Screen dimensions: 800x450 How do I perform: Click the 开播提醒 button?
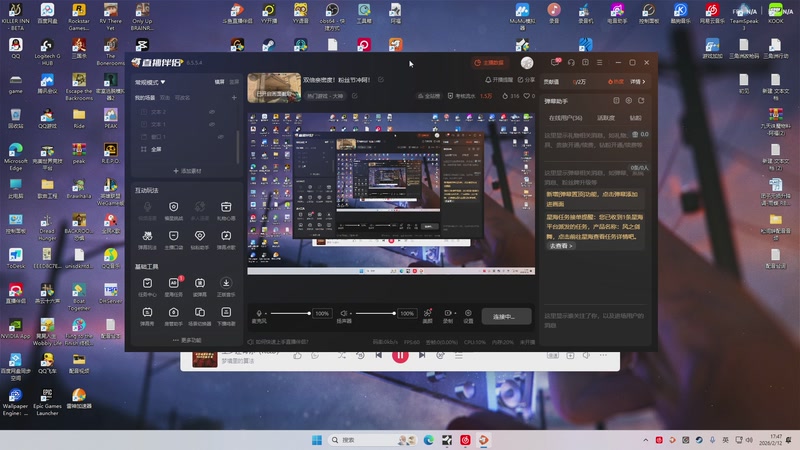(498, 80)
